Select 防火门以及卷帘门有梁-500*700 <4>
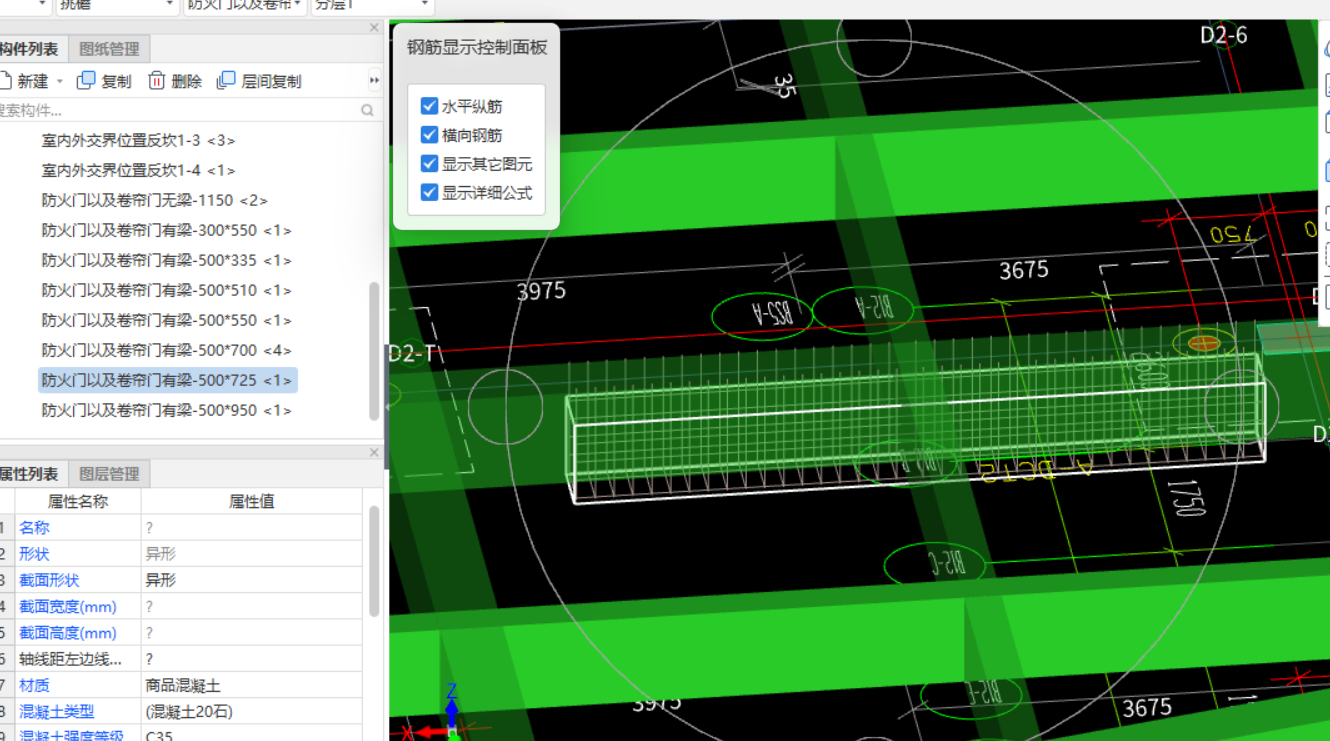Image resolution: width=1330 pixels, height=741 pixels. pyautogui.click(x=167, y=351)
